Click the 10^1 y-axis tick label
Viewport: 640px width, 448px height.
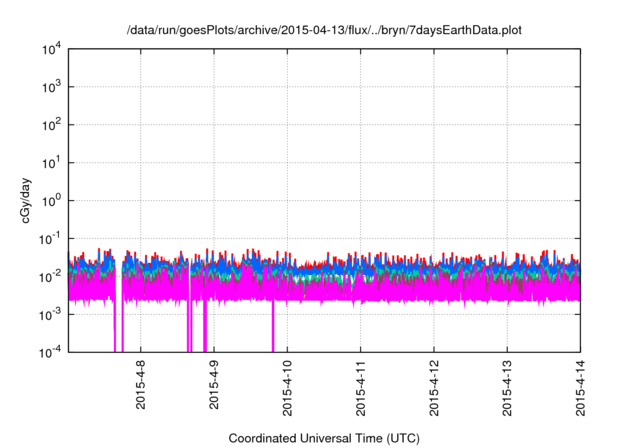point(51,163)
